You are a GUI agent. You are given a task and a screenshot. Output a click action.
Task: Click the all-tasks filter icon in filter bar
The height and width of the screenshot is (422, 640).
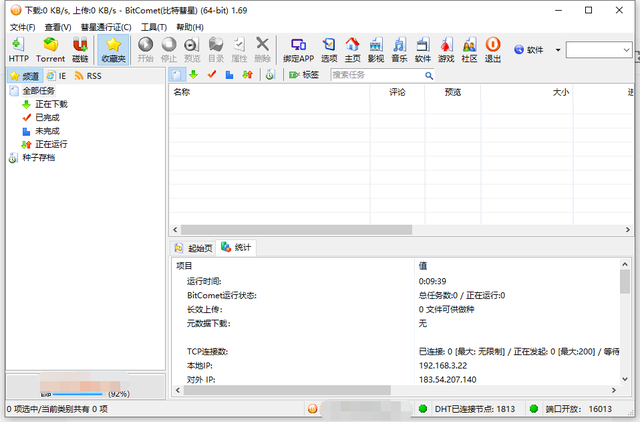click(x=176, y=75)
